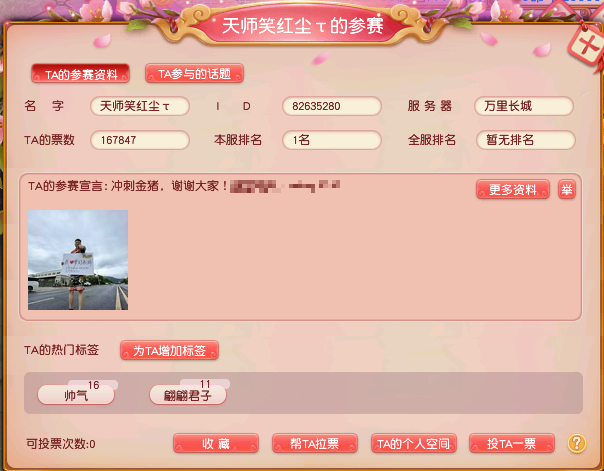Screen dimensions: 604x471
Task: Click the 全服排名 field 暂无排名
Action: (525, 140)
